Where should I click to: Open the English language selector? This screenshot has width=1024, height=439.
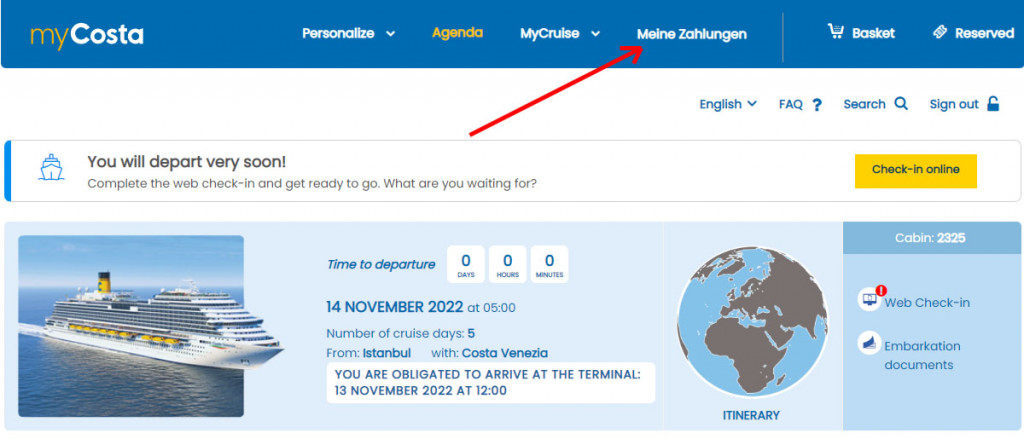(727, 104)
